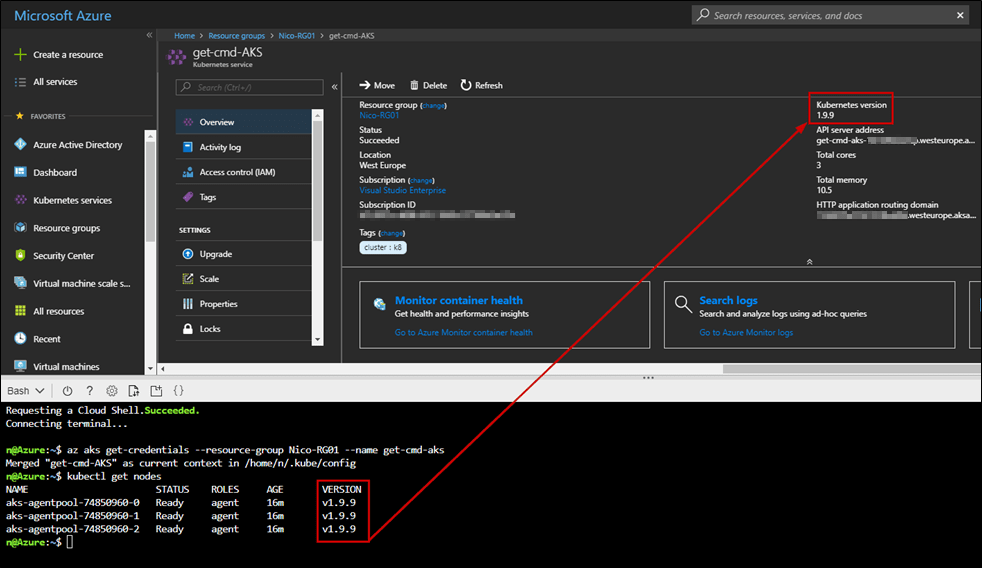Follow the Nico-RG01 resource group link
The height and width of the screenshot is (568, 982).
pyautogui.click(x=379, y=115)
